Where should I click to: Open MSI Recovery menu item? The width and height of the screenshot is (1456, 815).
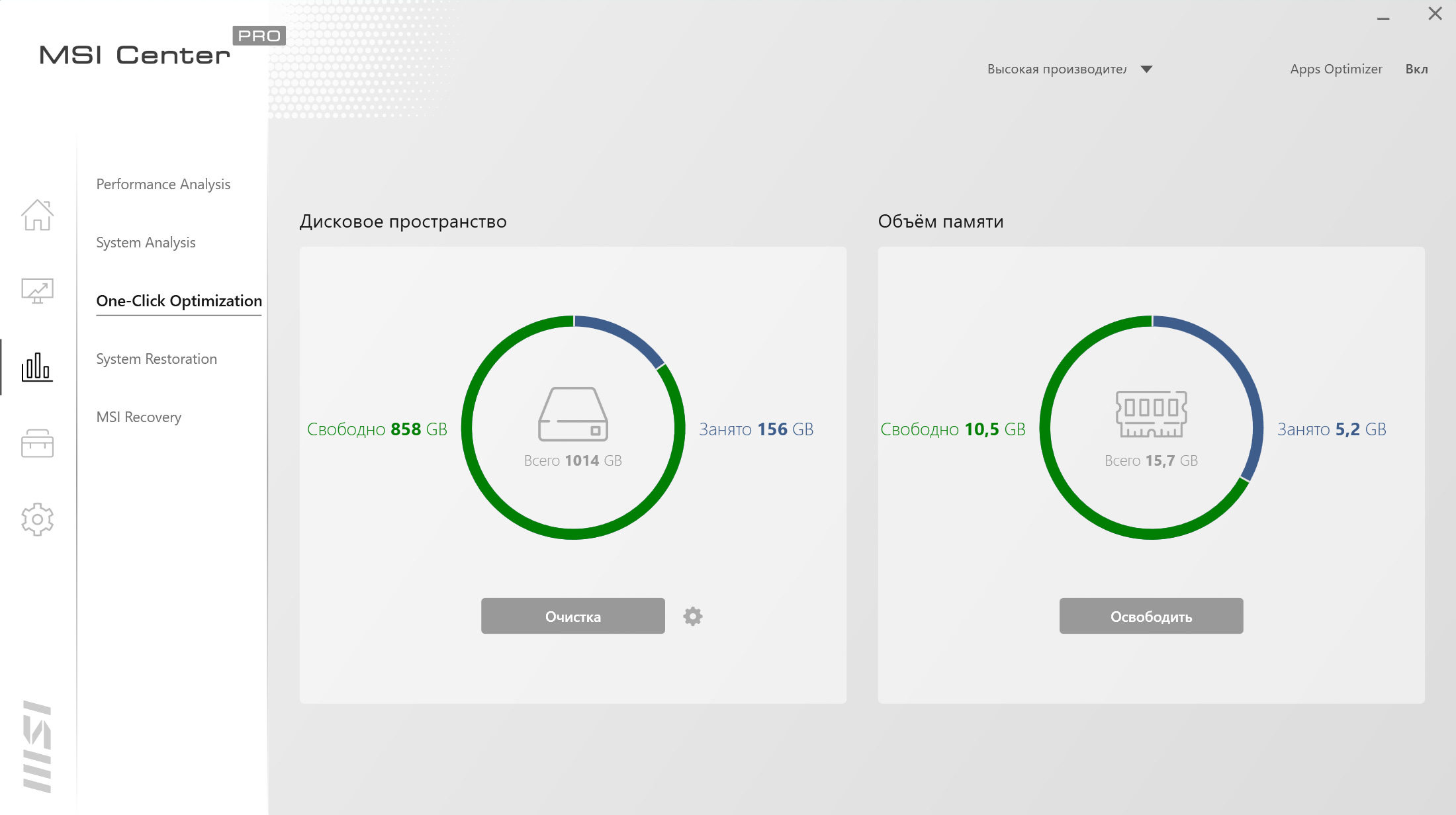[x=138, y=417]
